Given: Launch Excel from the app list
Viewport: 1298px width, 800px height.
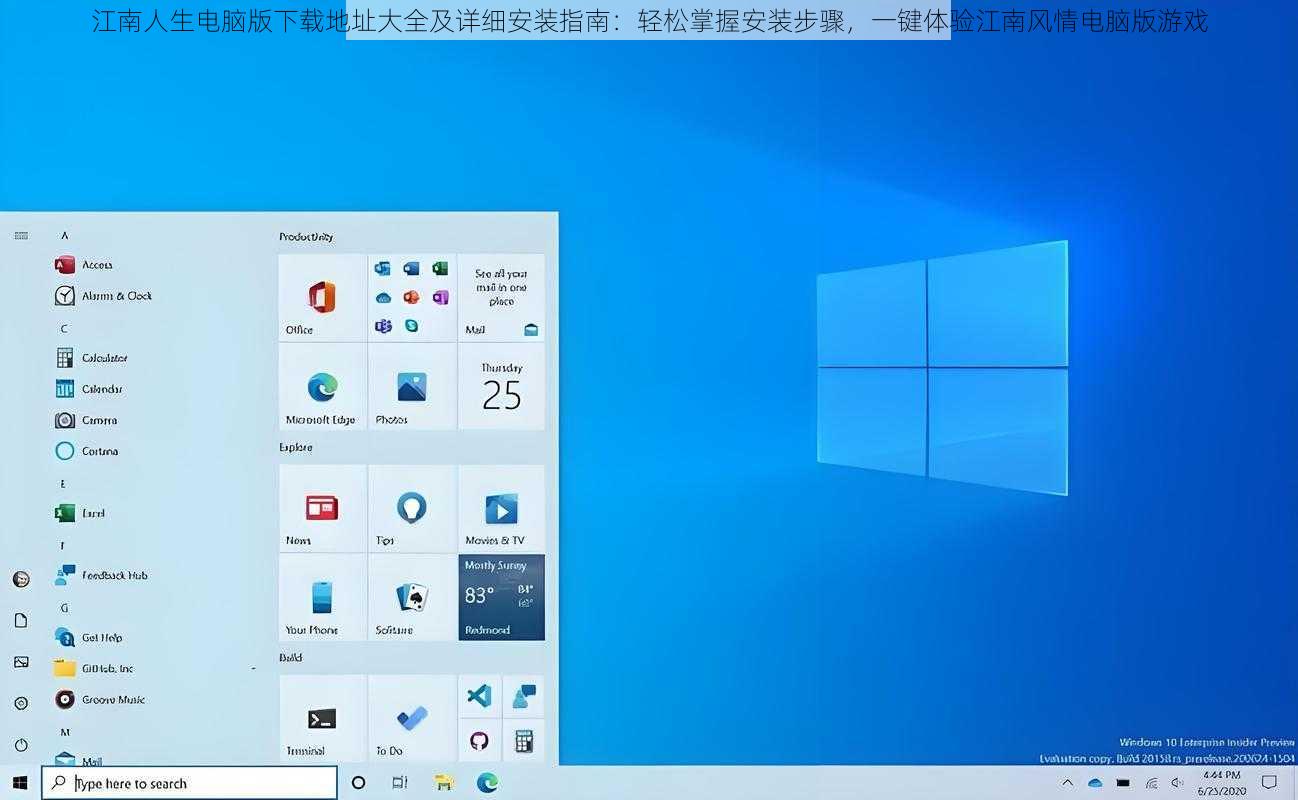Looking at the screenshot, I should click(80, 513).
